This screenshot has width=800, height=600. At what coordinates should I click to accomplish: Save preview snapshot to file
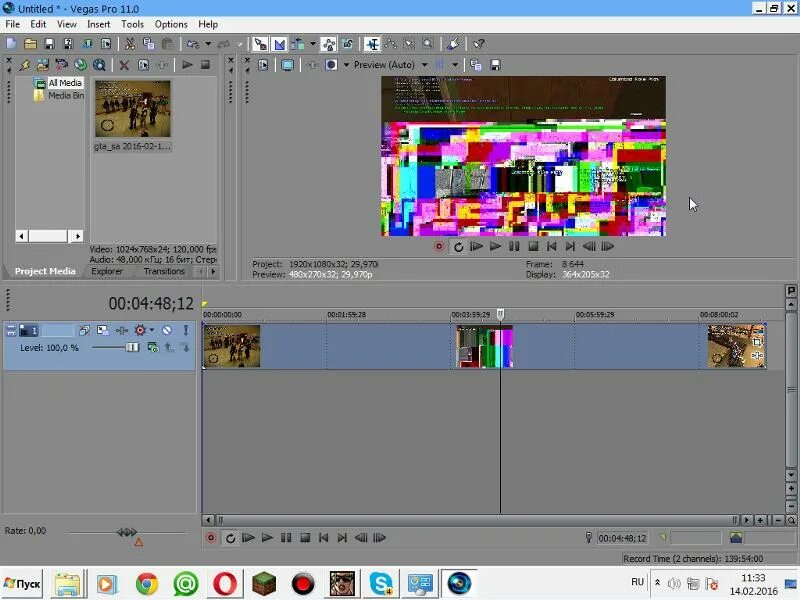tap(495, 65)
